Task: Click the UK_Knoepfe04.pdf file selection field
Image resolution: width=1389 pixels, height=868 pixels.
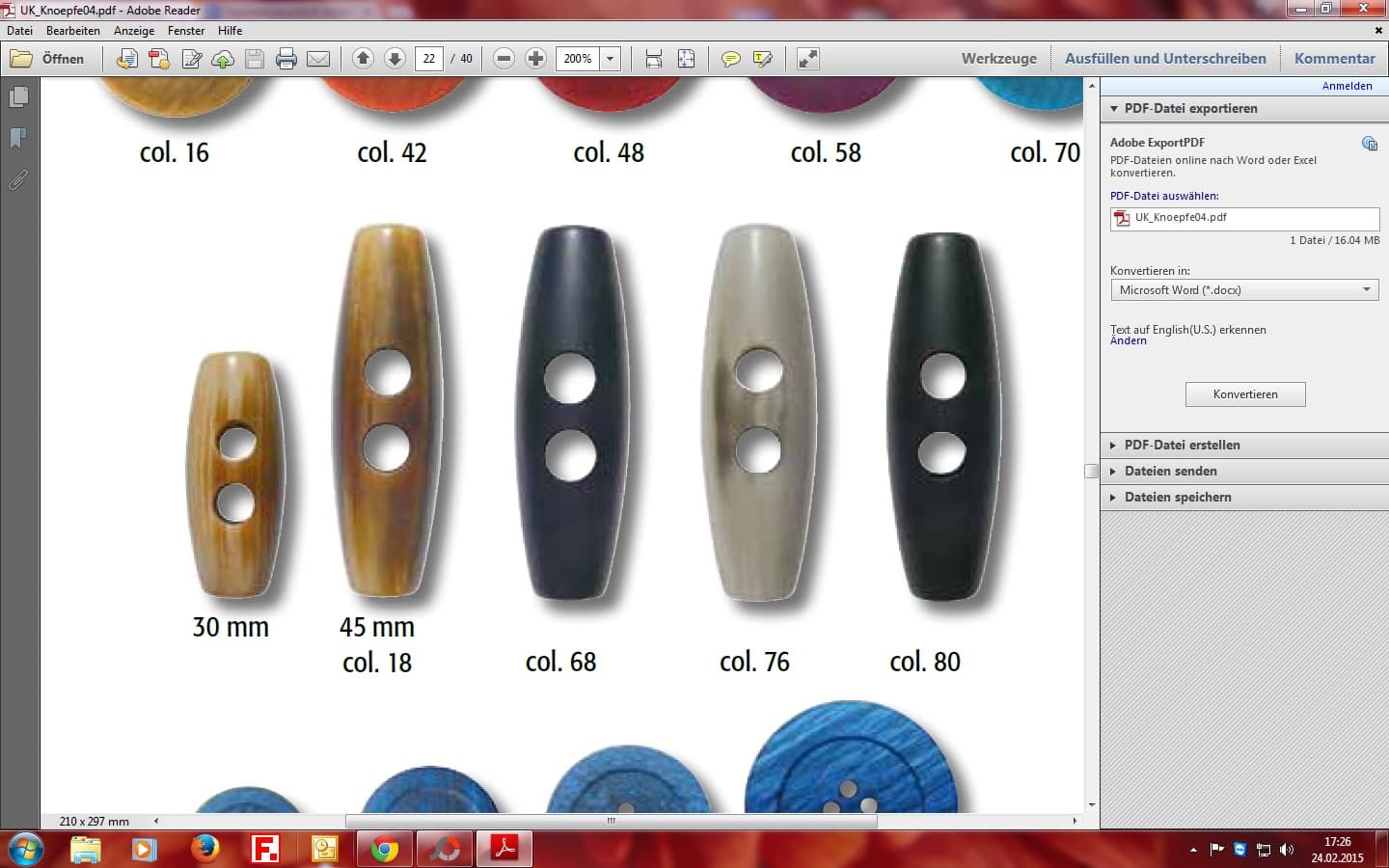Action: [x=1244, y=218]
